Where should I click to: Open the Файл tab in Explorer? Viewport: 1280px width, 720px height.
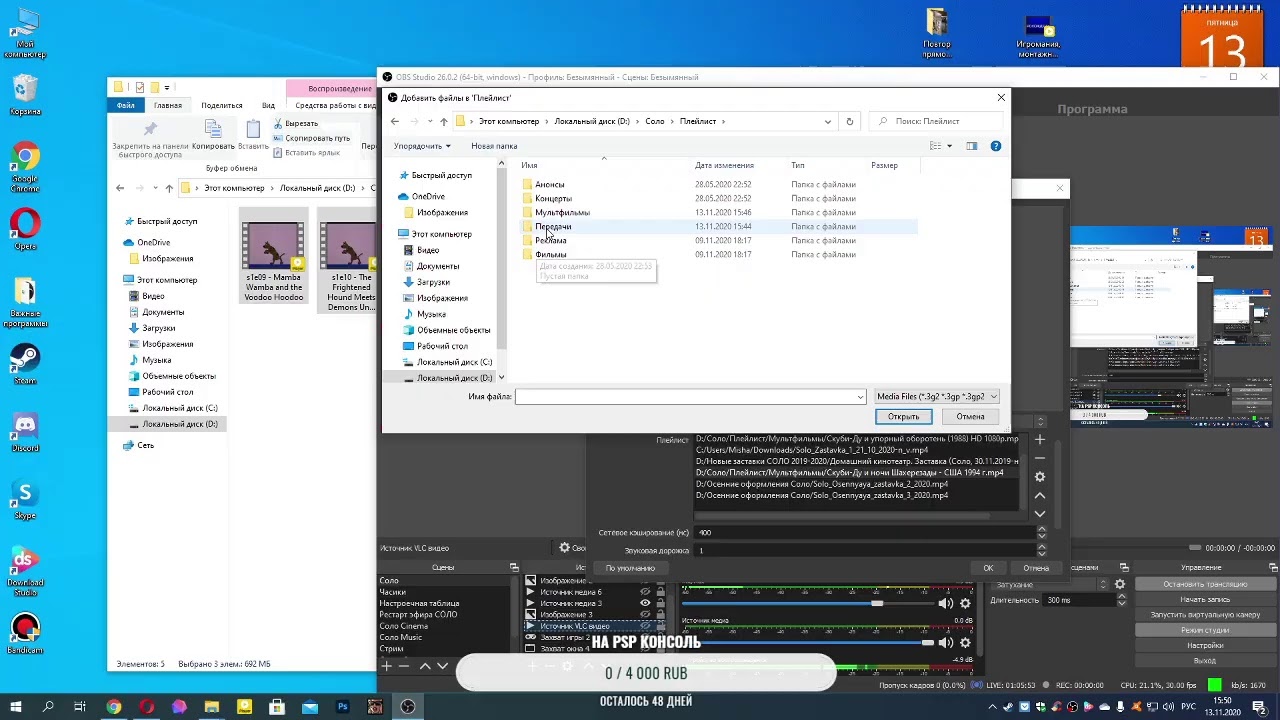pyautogui.click(x=126, y=105)
